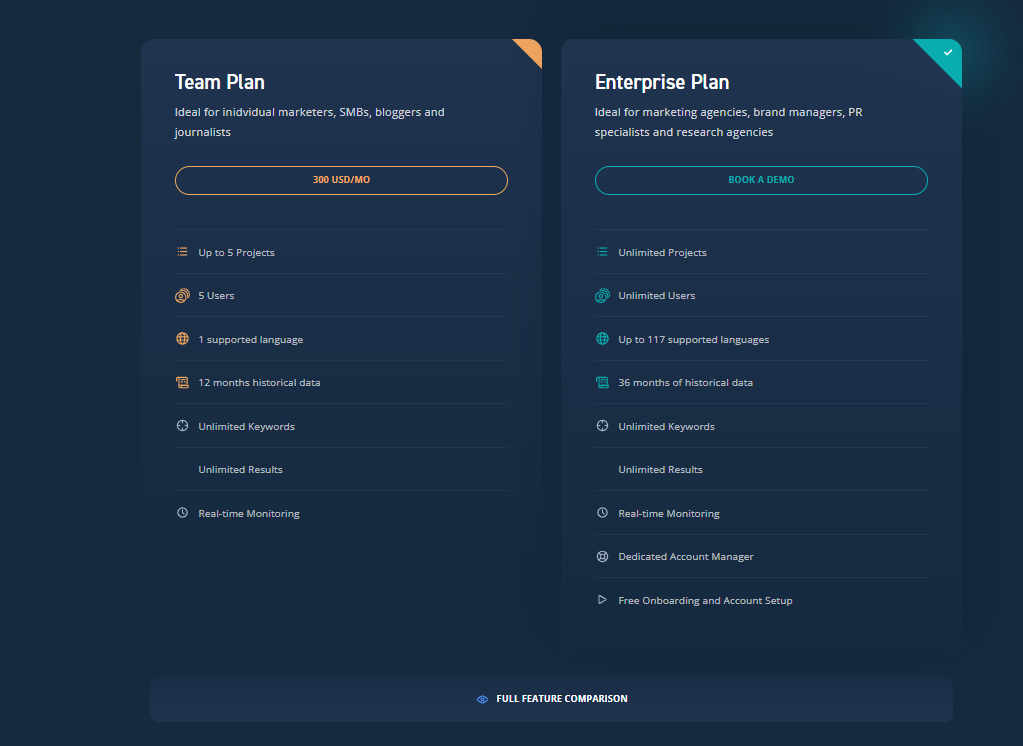
Task: Click the Team Plan description about individual marketers
Action: click(x=310, y=122)
